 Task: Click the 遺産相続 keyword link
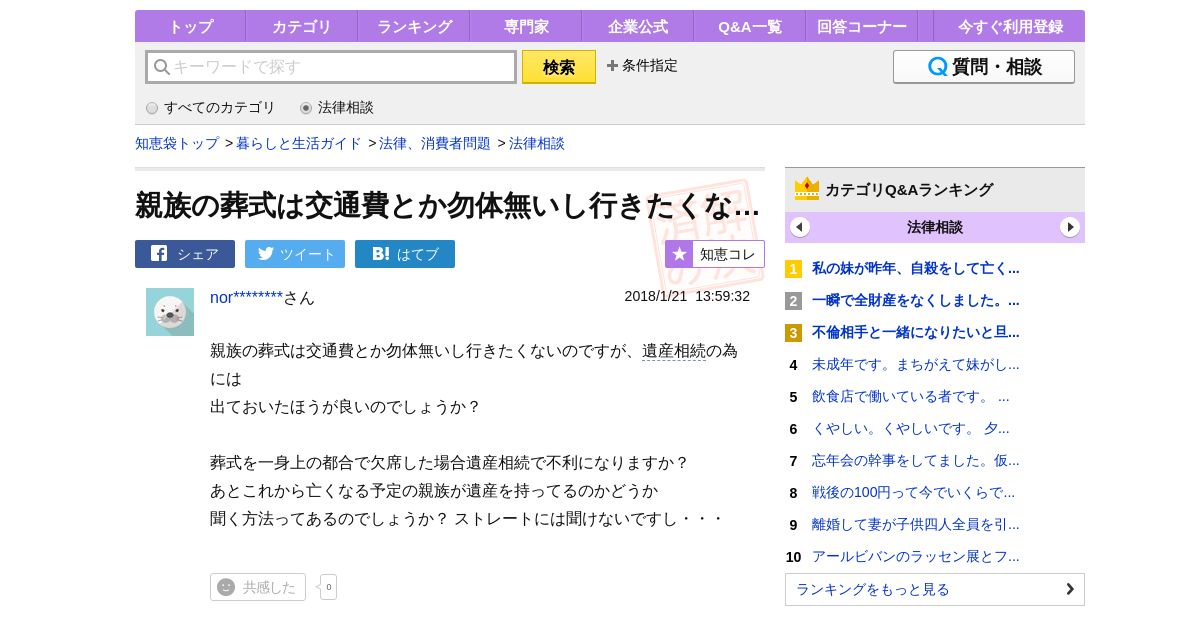tap(674, 351)
